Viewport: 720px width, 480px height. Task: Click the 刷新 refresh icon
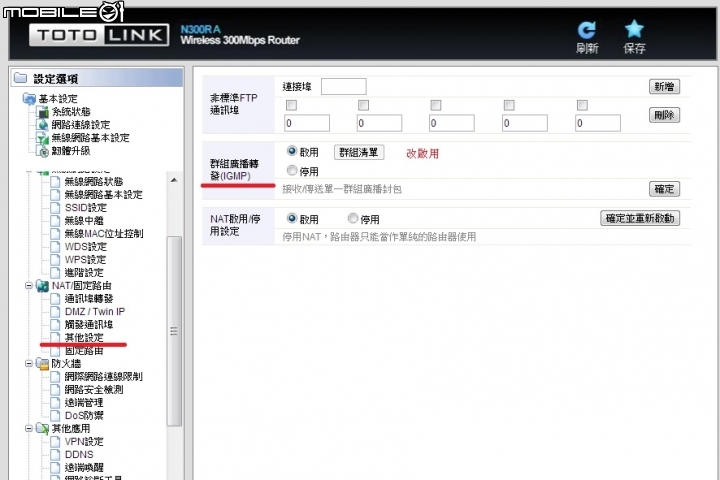point(586,30)
